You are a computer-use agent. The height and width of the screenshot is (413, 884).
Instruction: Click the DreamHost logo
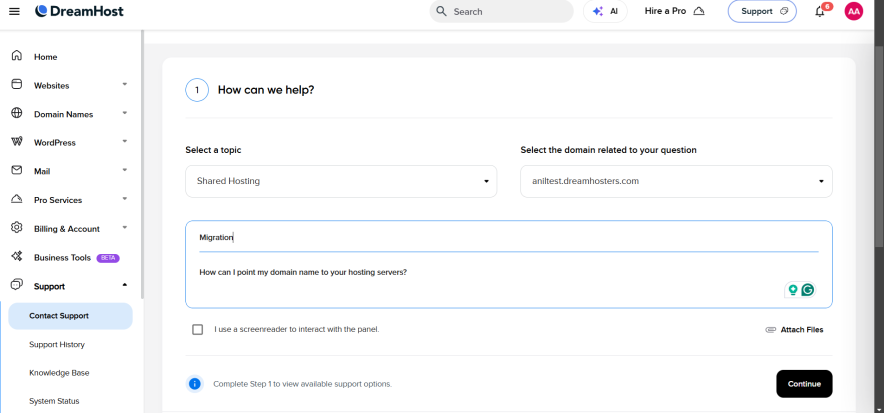79,11
